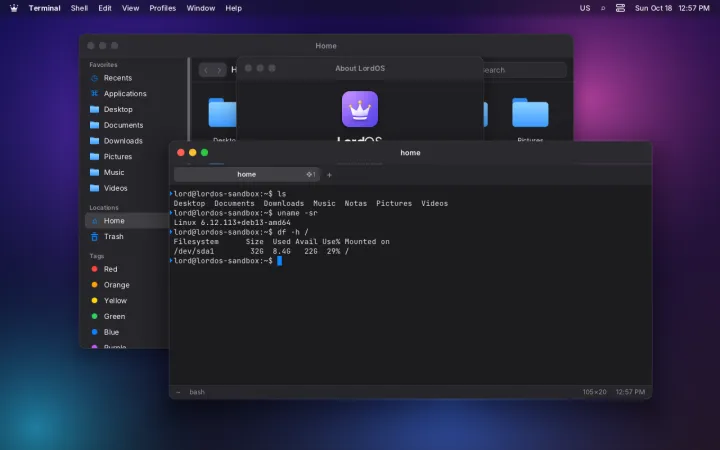Screen dimensions: 720x450
Task: Open the crown system menu icon
Action: point(14,8)
